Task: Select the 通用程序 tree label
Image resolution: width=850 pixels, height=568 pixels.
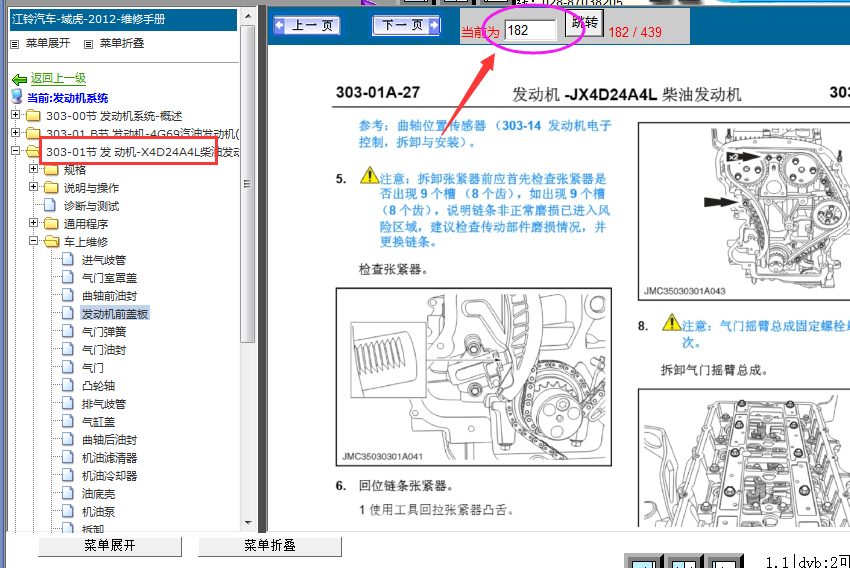Action: point(86,224)
